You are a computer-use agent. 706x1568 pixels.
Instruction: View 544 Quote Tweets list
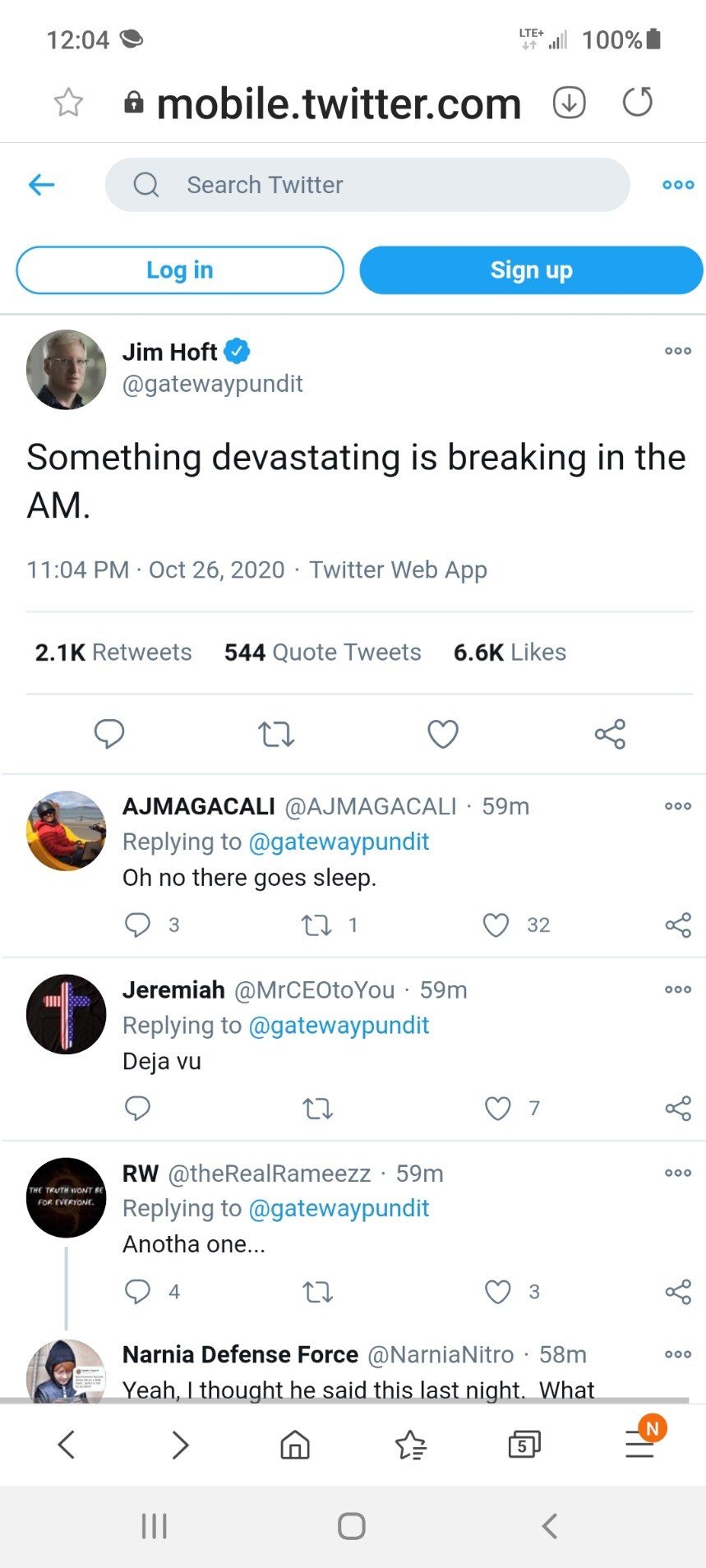click(322, 653)
